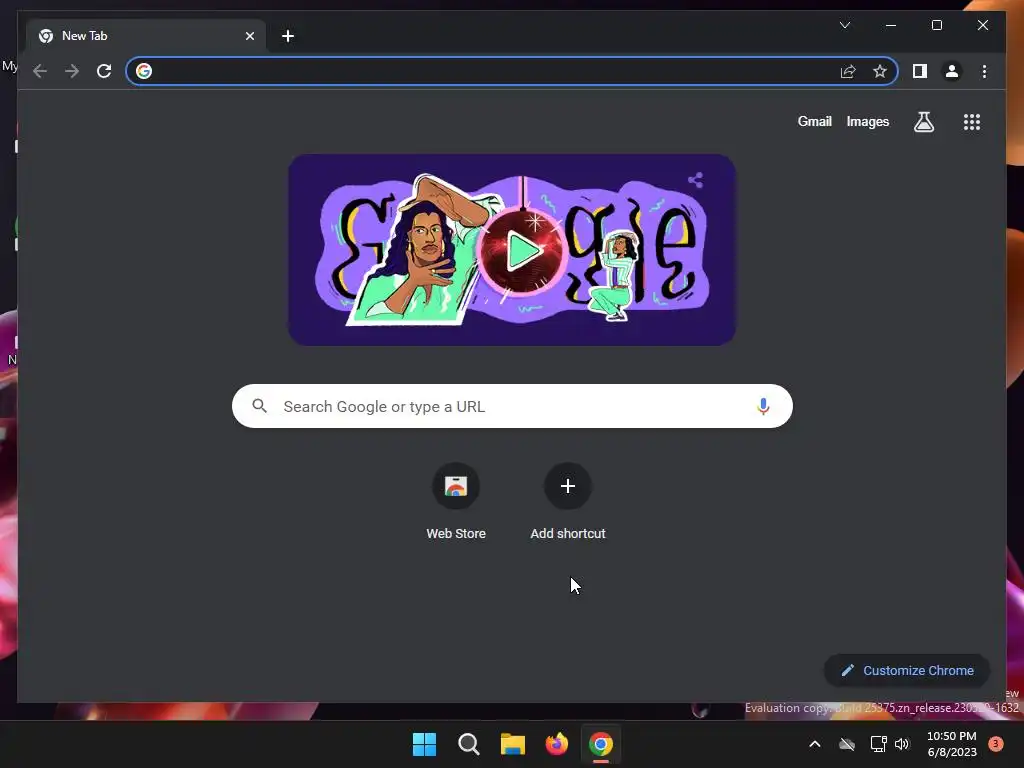Open Windows taskbar search
This screenshot has width=1024, height=768.
468,744
